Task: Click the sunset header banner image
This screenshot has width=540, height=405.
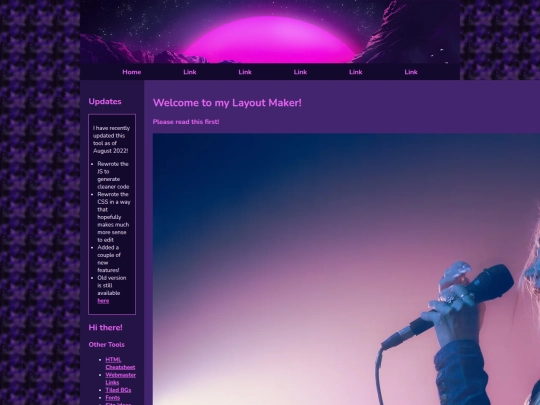Action: point(270,32)
